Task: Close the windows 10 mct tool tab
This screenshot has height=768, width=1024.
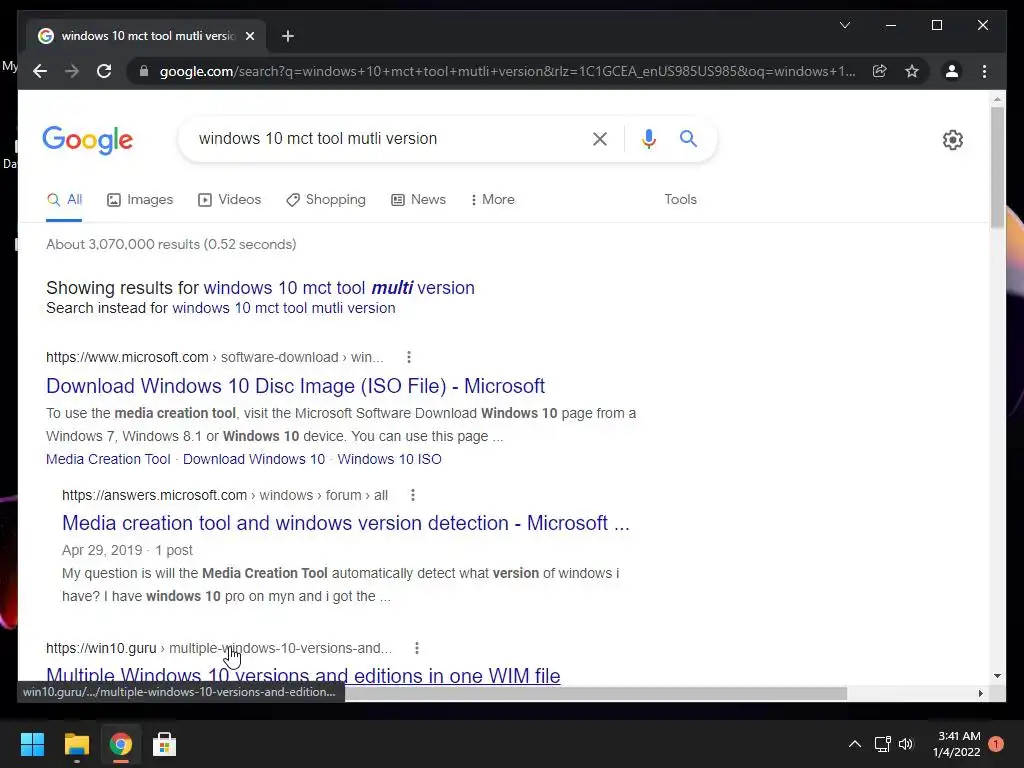Action: 249,36
